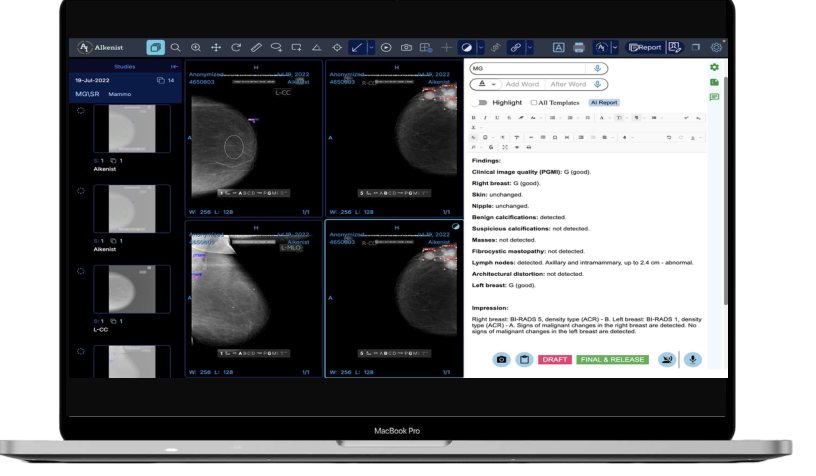Choose the ellipse annotation tool
The width and height of the screenshot is (816, 476).
click(x=276, y=47)
